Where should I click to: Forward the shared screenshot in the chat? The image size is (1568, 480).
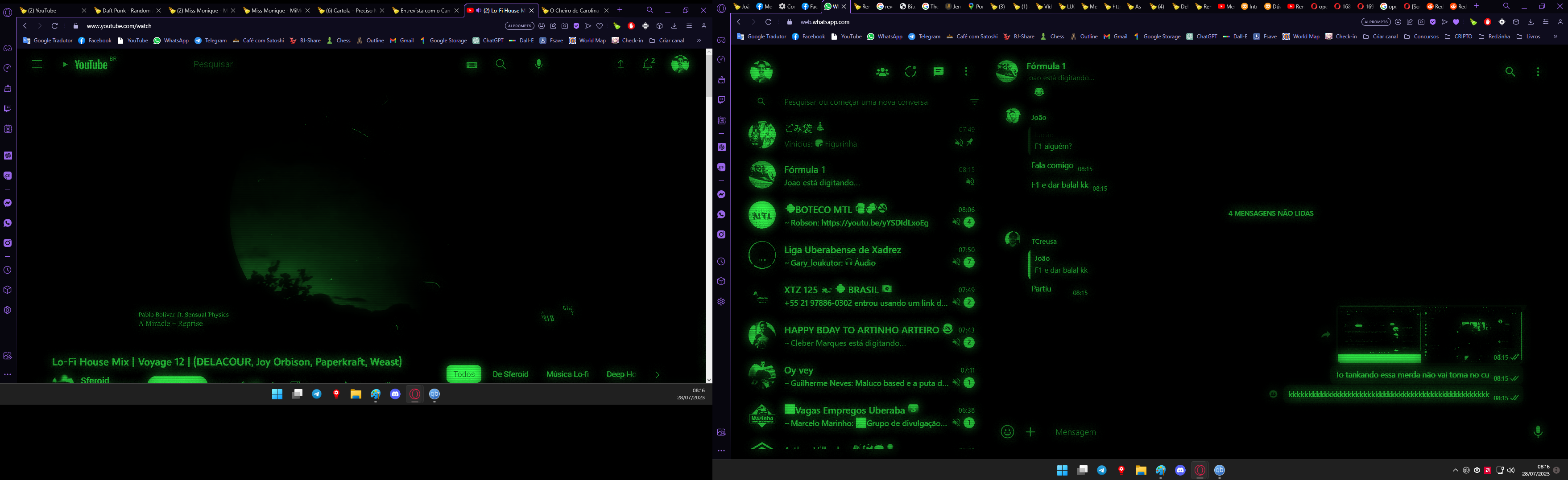(x=1326, y=335)
